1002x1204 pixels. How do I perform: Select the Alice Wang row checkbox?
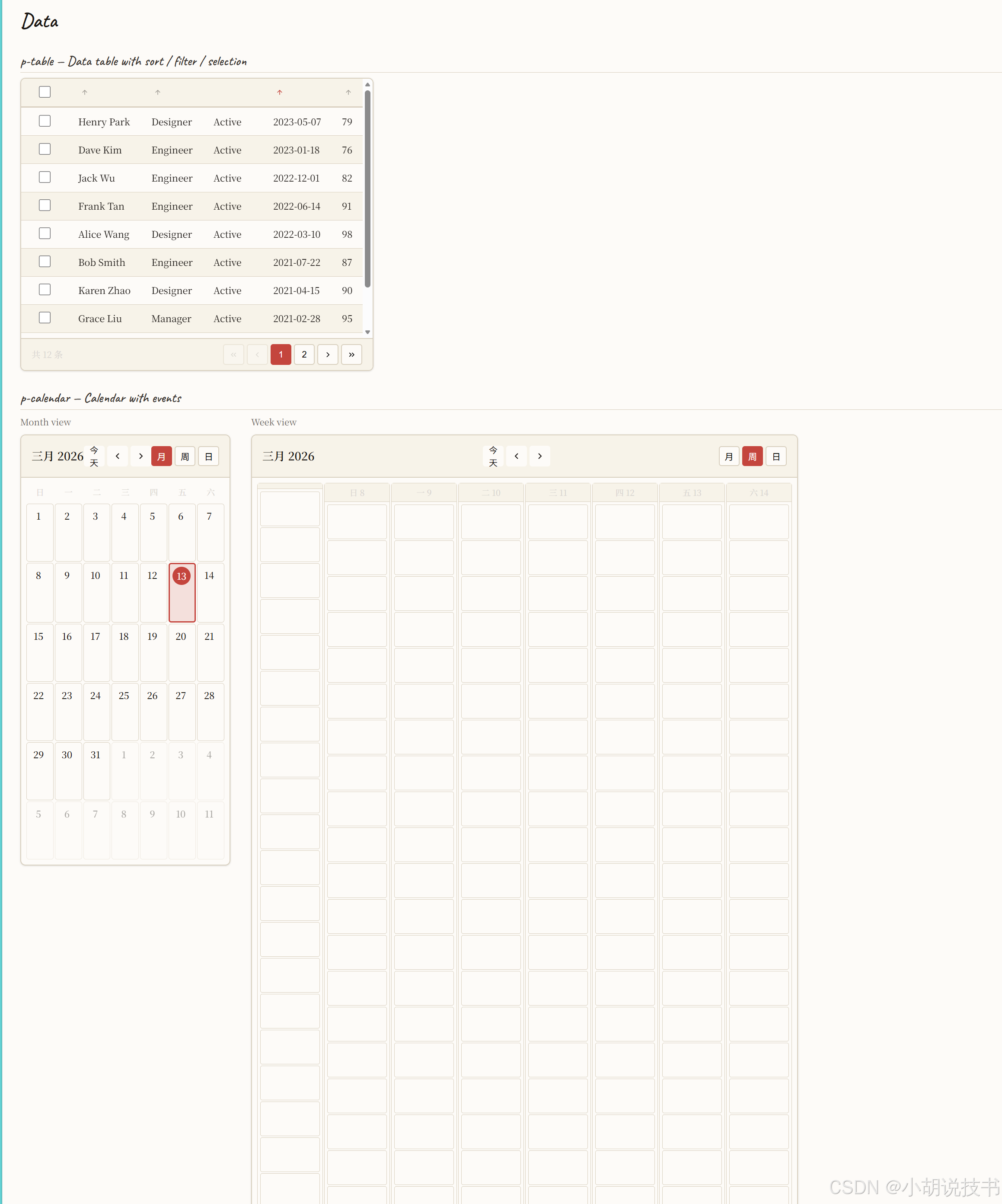pyautogui.click(x=45, y=233)
